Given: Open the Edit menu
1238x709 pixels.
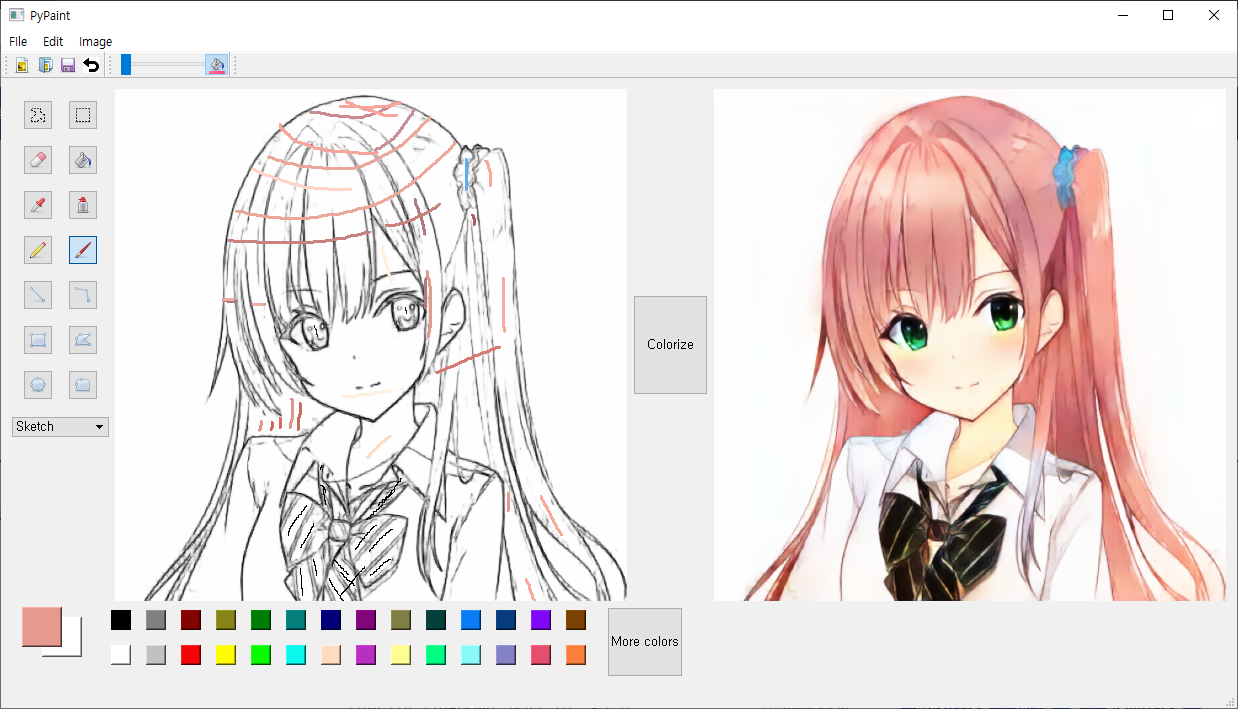Looking at the screenshot, I should 53,42.
